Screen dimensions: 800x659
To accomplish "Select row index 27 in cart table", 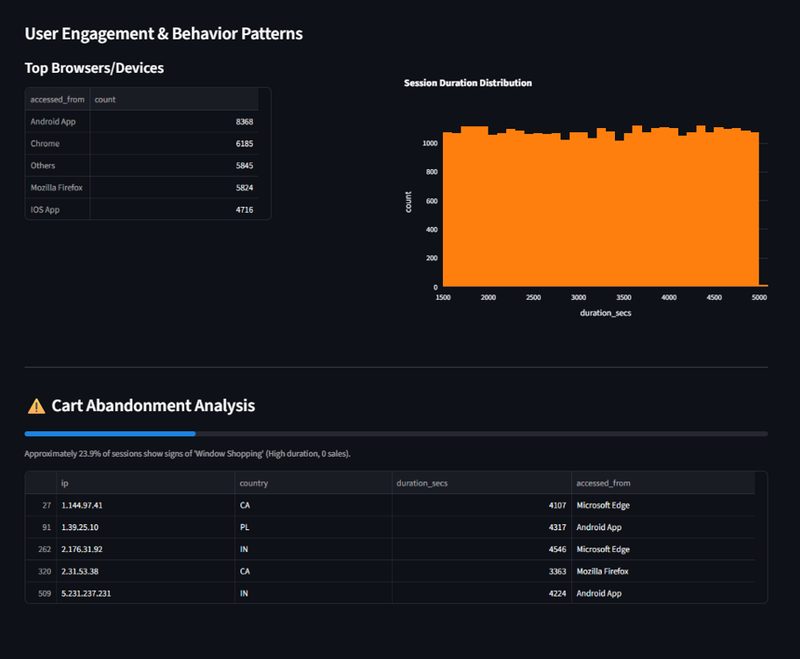I will (x=41, y=505).
